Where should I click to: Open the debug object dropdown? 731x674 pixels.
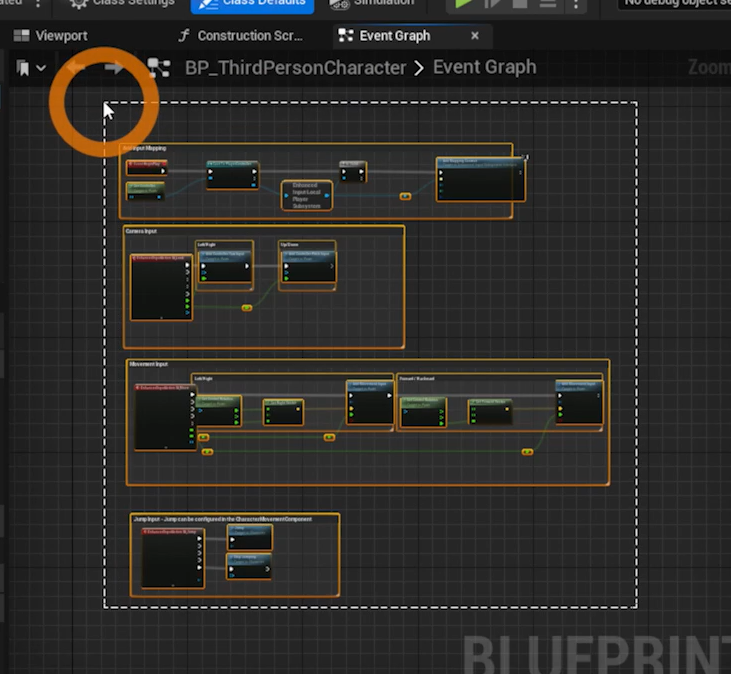[x=675, y=4]
